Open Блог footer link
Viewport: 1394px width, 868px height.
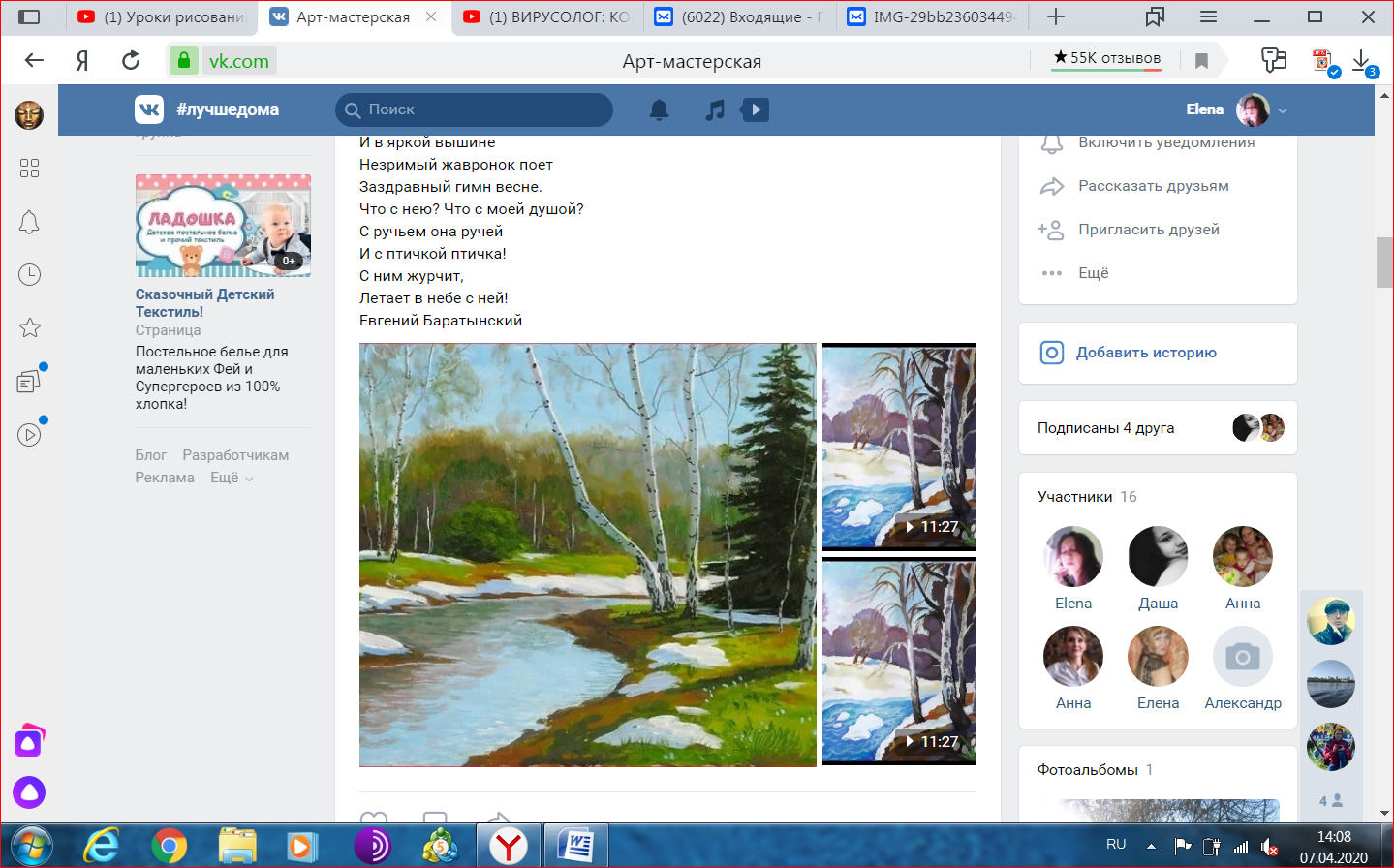151,455
